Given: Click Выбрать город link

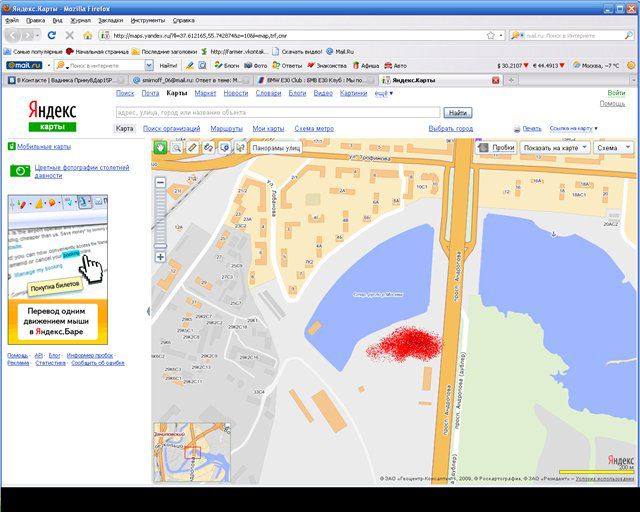Looking at the screenshot, I should (451, 128).
